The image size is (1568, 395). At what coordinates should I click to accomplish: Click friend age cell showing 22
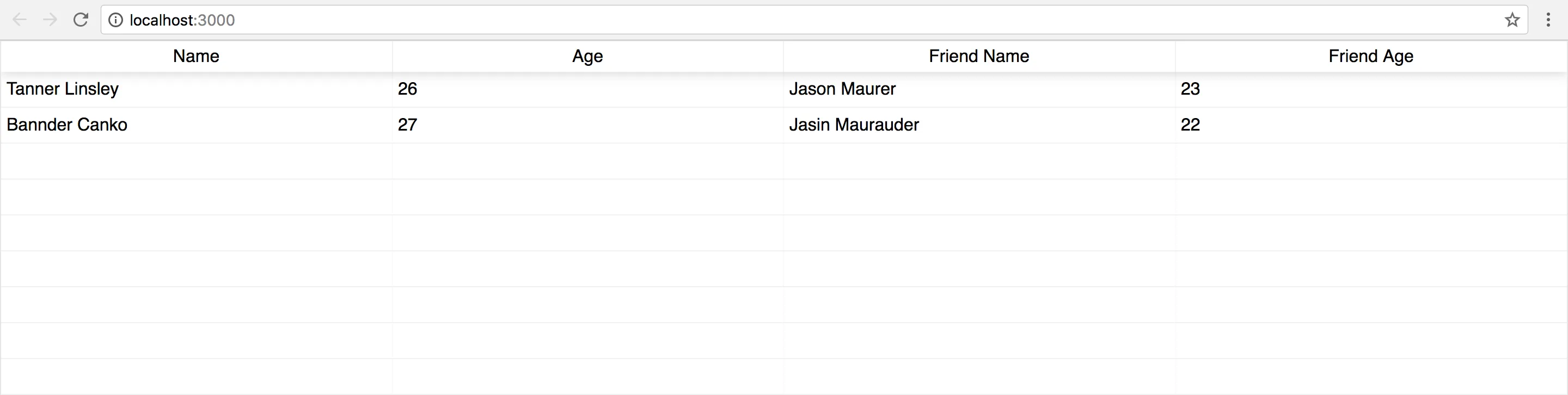(1191, 125)
